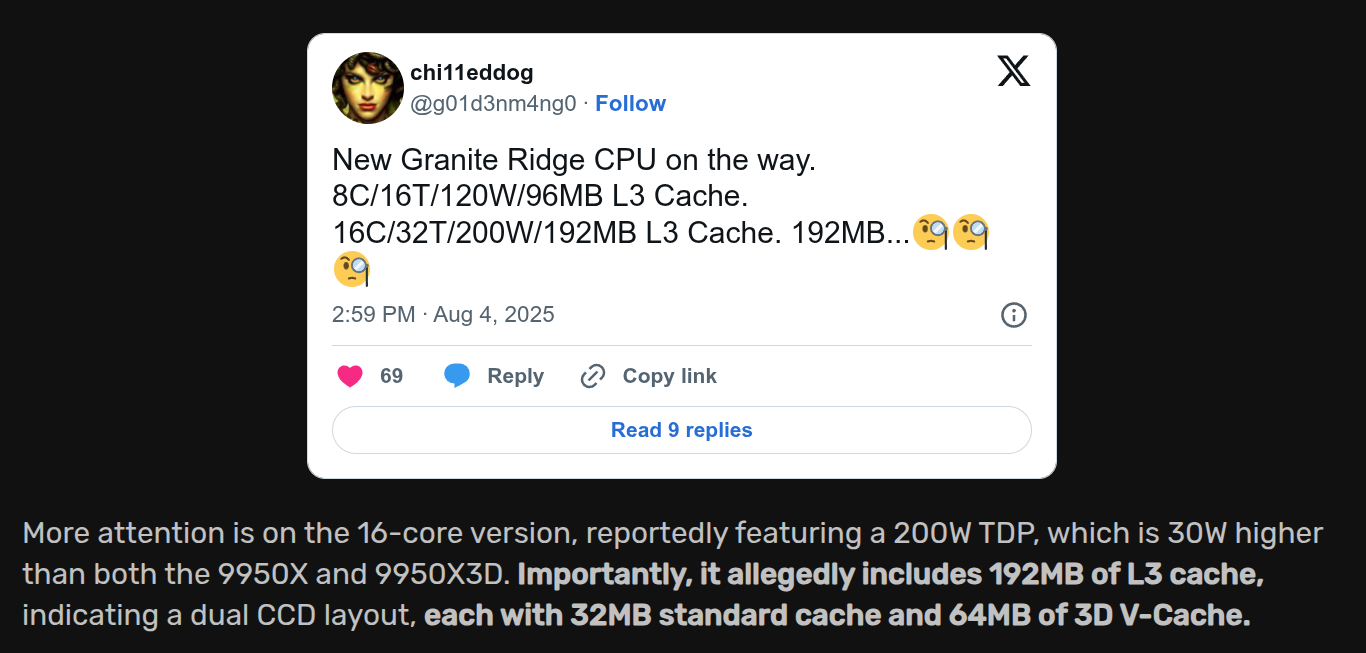Click the 69 likes count
The width and height of the screenshot is (1366, 653).
[391, 376]
